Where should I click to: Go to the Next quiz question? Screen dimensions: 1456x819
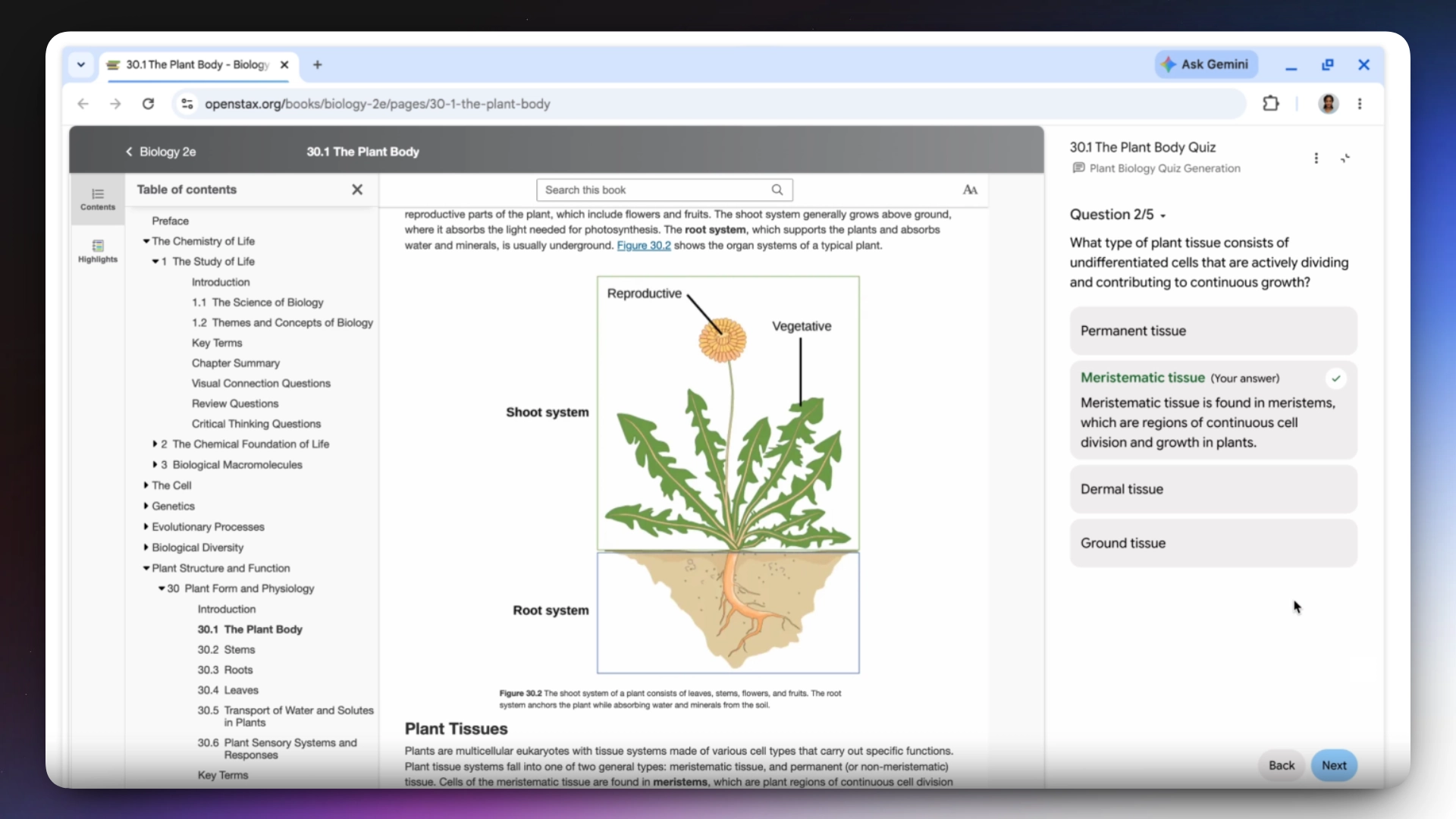click(1334, 765)
